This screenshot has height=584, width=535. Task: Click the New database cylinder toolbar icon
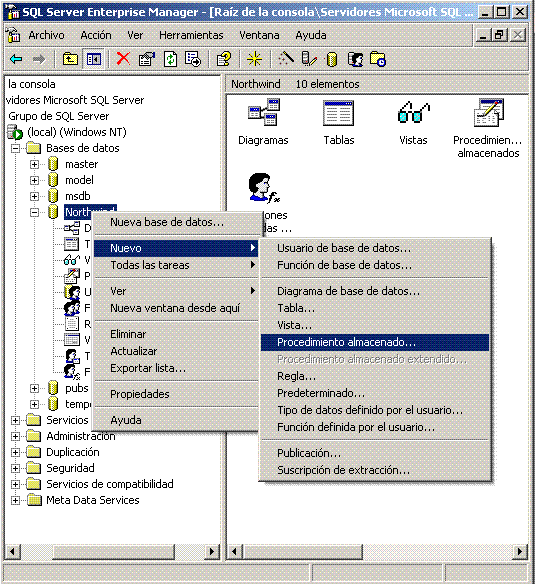click(x=331, y=59)
